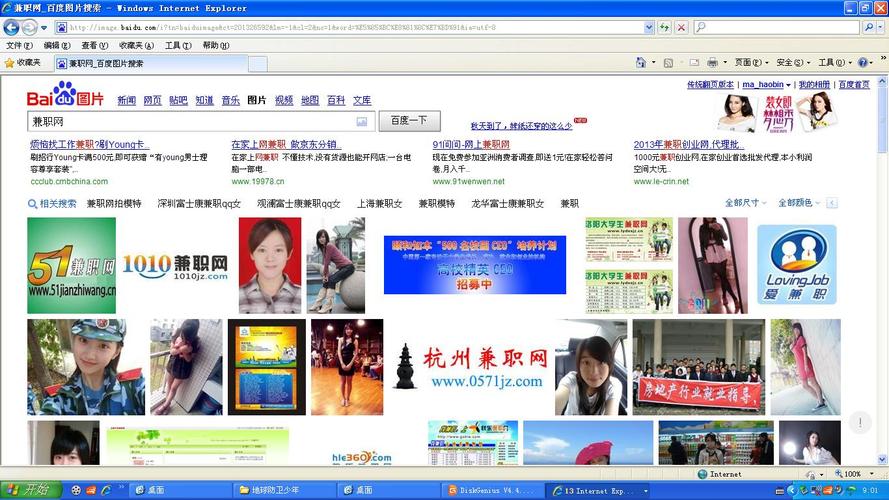The height and width of the screenshot is (500, 889).
Task: Select the 兼职网_百度图片搜索 browser tab
Action: (100, 63)
